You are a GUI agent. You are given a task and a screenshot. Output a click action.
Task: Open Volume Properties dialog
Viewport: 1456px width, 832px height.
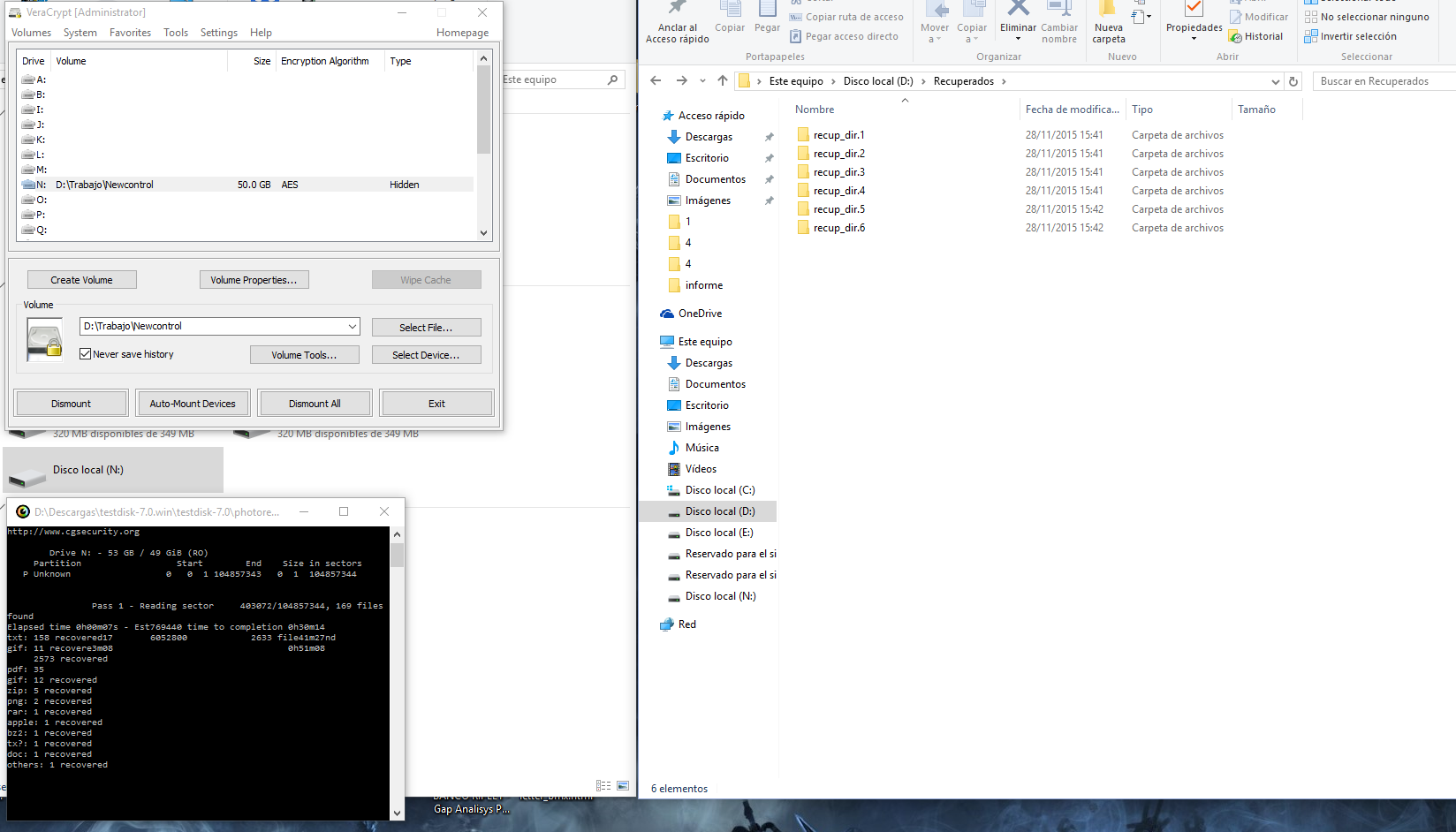click(254, 280)
